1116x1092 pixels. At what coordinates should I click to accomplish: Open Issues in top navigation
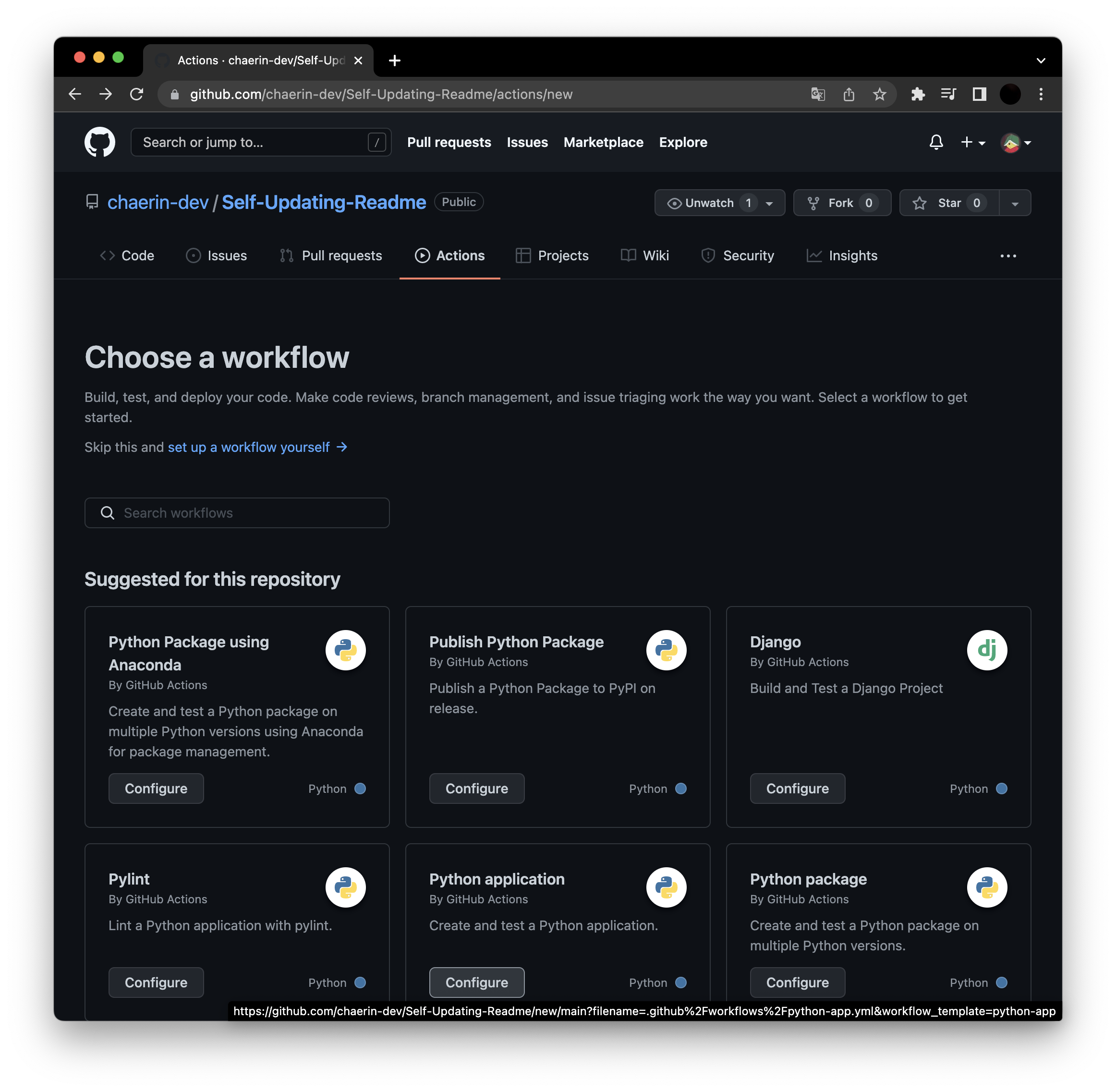pyautogui.click(x=527, y=142)
